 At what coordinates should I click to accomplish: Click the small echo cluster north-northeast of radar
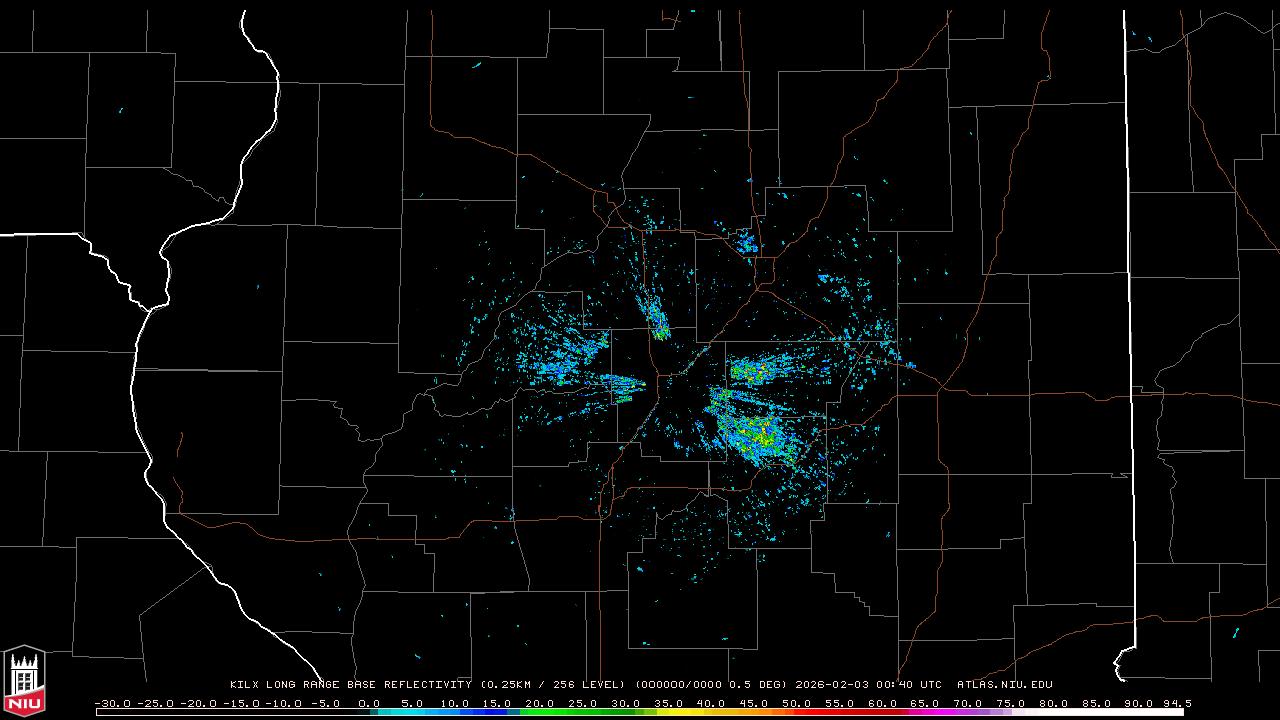[745, 241]
